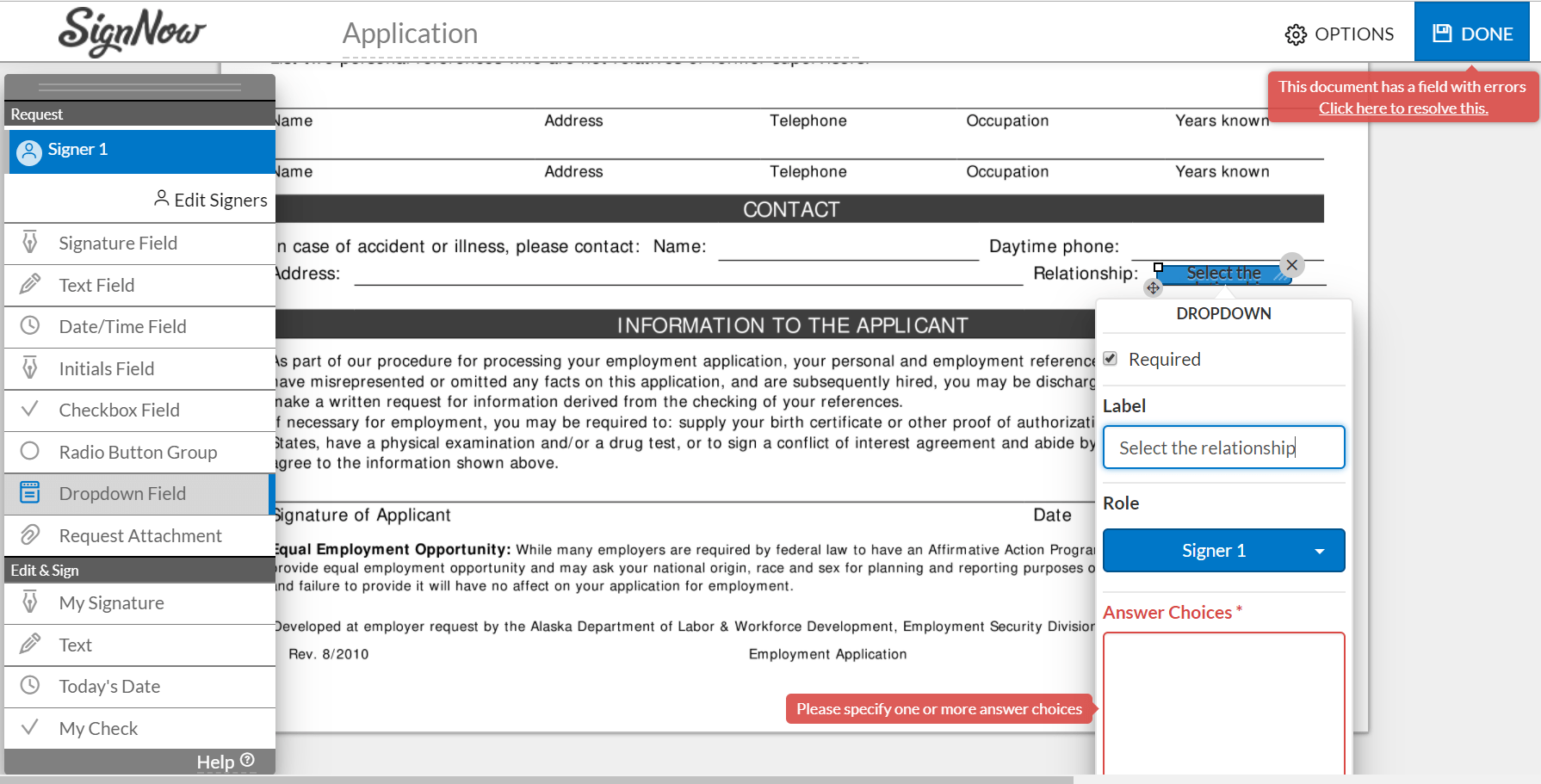Click the move handle on dropdown field
The image size is (1541, 784).
point(1154,287)
